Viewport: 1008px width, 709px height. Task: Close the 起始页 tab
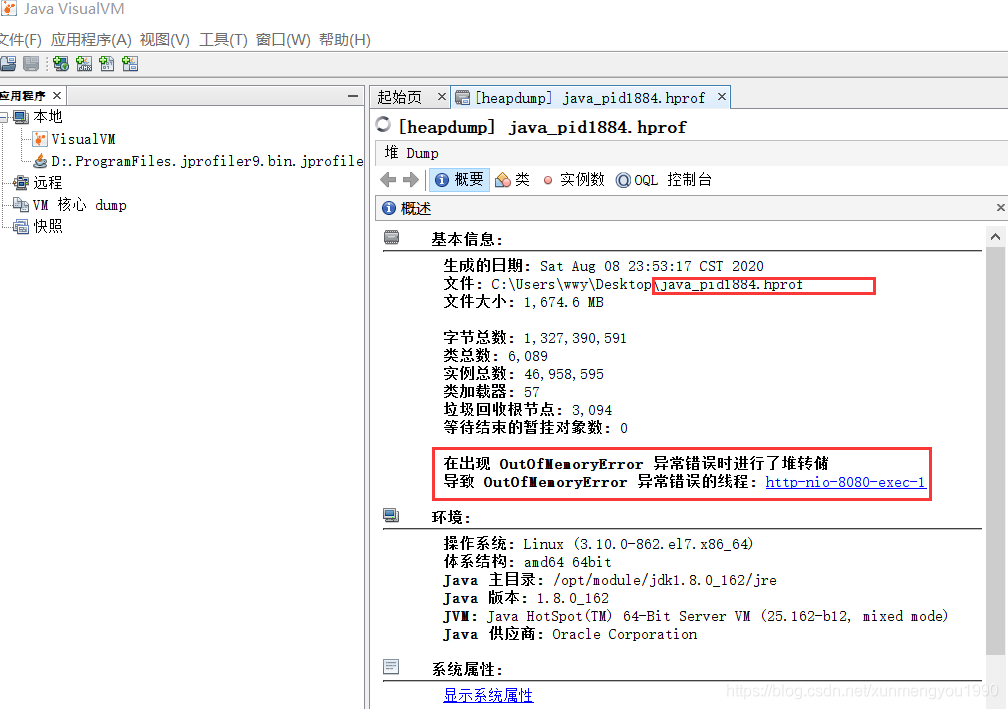click(442, 96)
